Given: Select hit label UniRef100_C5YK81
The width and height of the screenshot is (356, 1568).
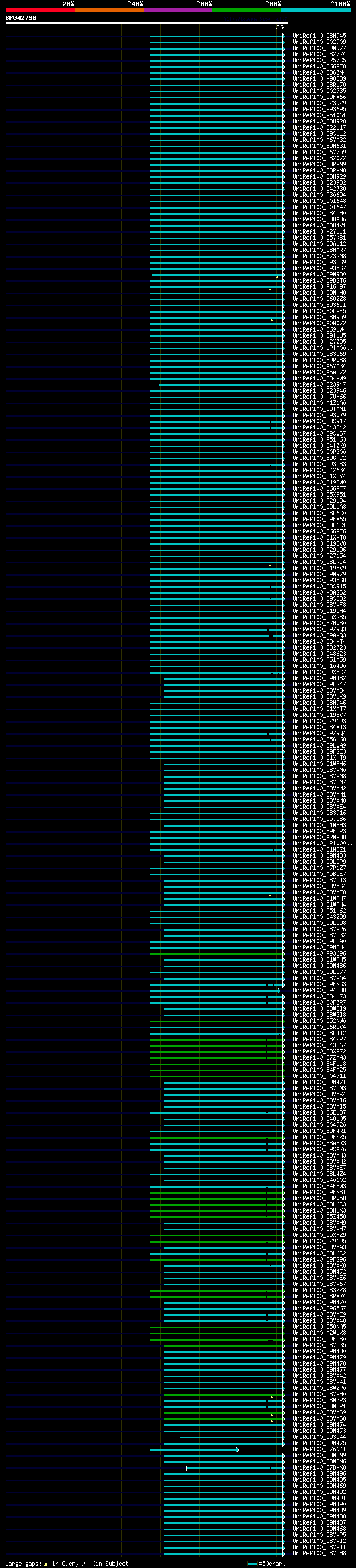Looking at the screenshot, I should tap(319, 238).
